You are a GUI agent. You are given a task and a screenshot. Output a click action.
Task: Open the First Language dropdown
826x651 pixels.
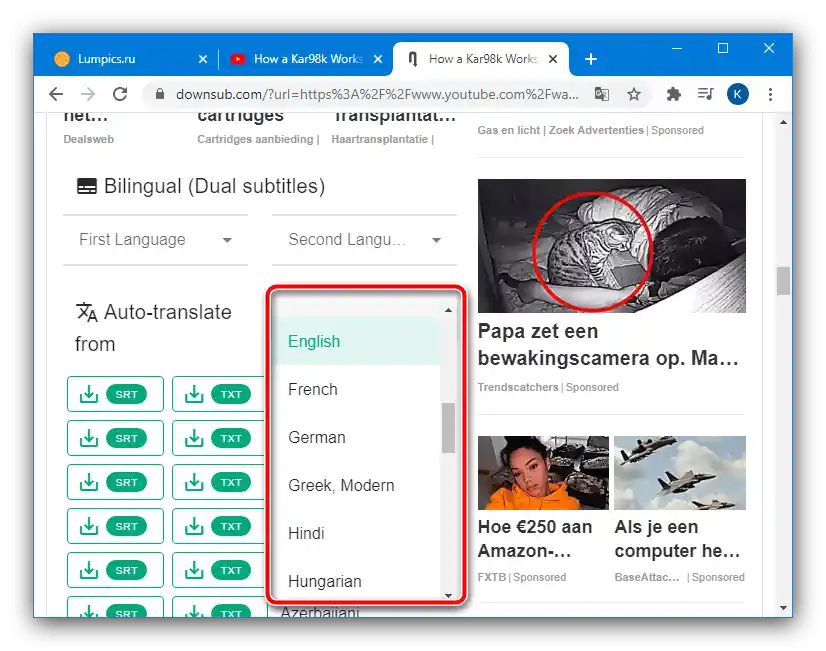pos(155,240)
